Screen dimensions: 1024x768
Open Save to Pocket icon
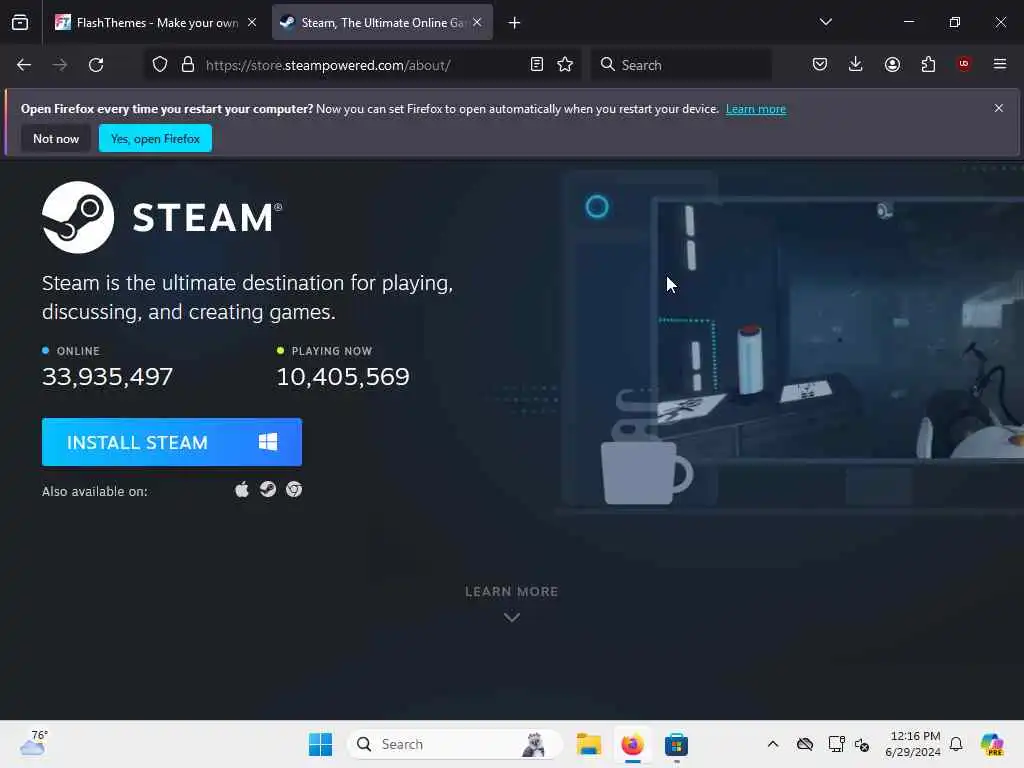point(820,64)
